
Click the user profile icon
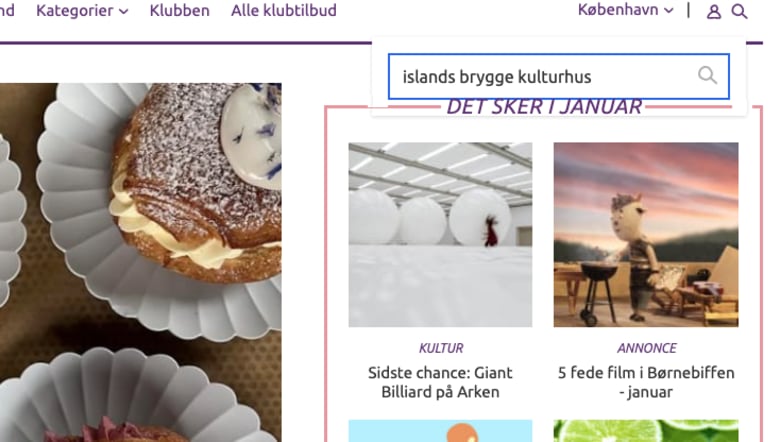pos(714,11)
